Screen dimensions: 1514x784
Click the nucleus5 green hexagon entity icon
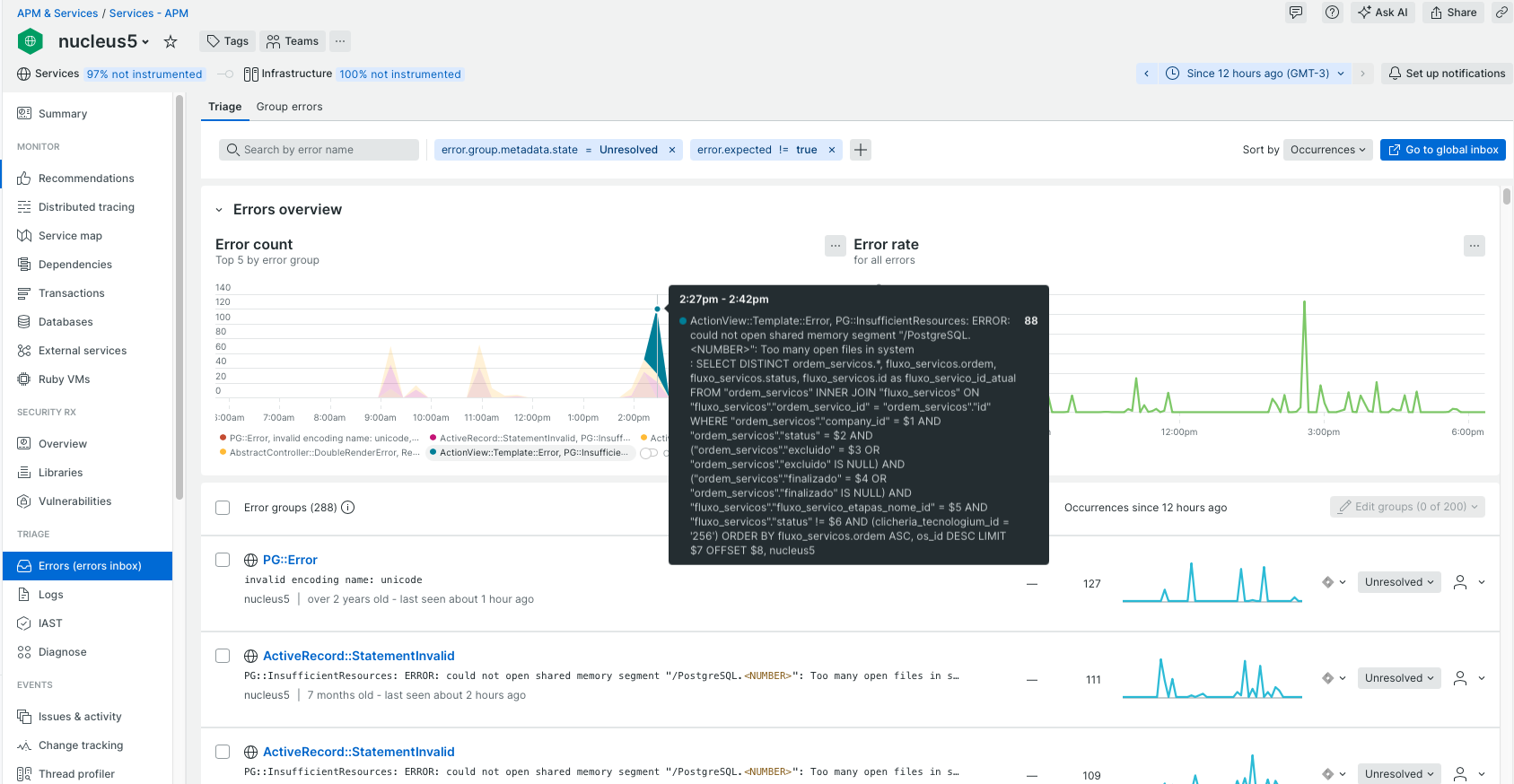coord(31,41)
